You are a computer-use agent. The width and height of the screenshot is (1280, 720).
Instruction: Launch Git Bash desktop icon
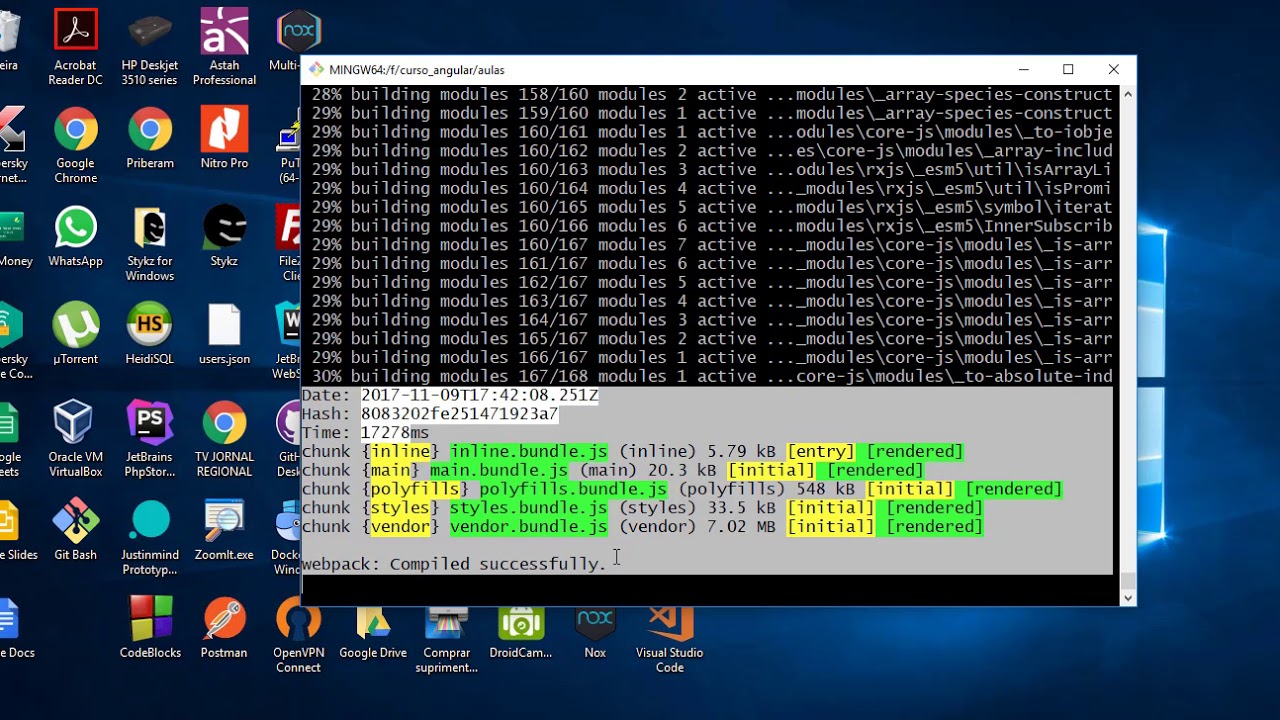tap(76, 530)
